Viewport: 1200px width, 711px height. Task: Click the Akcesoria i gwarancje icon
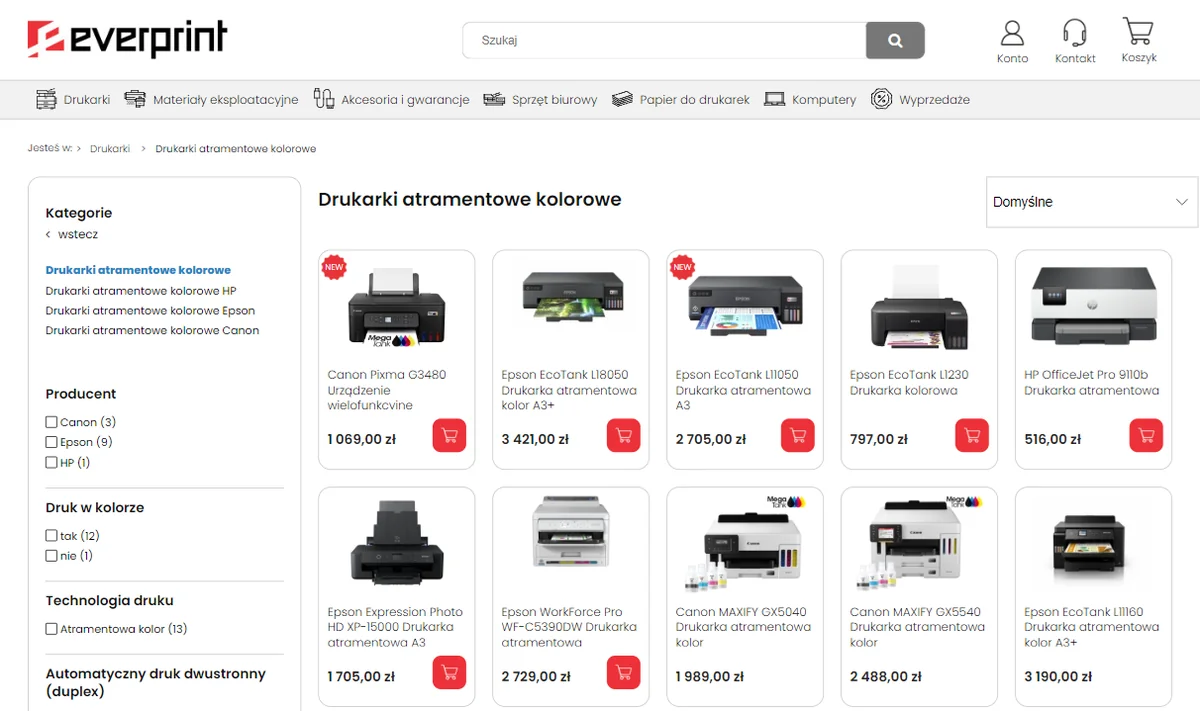(324, 99)
